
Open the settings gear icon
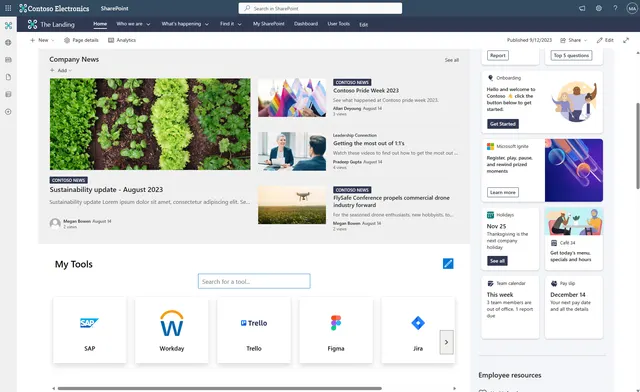coord(598,8)
